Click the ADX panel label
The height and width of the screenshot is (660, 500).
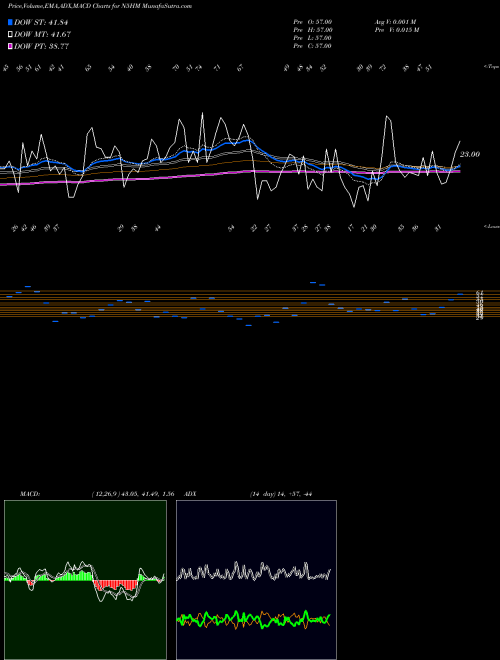click(x=190, y=494)
